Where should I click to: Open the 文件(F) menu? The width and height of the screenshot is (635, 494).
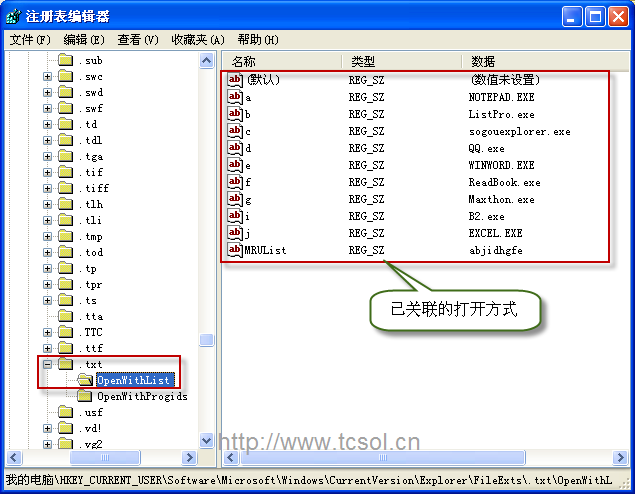pyautogui.click(x=30, y=40)
